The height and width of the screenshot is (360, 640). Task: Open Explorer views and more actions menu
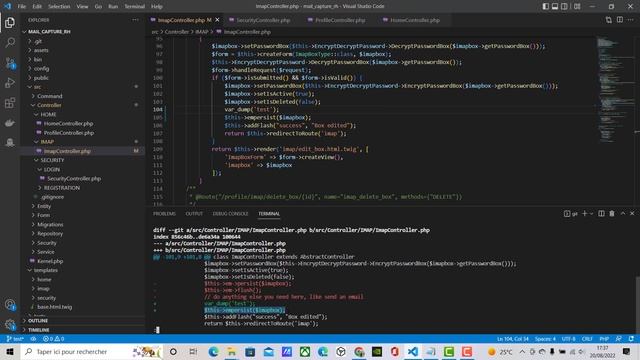[x=135, y=20]
